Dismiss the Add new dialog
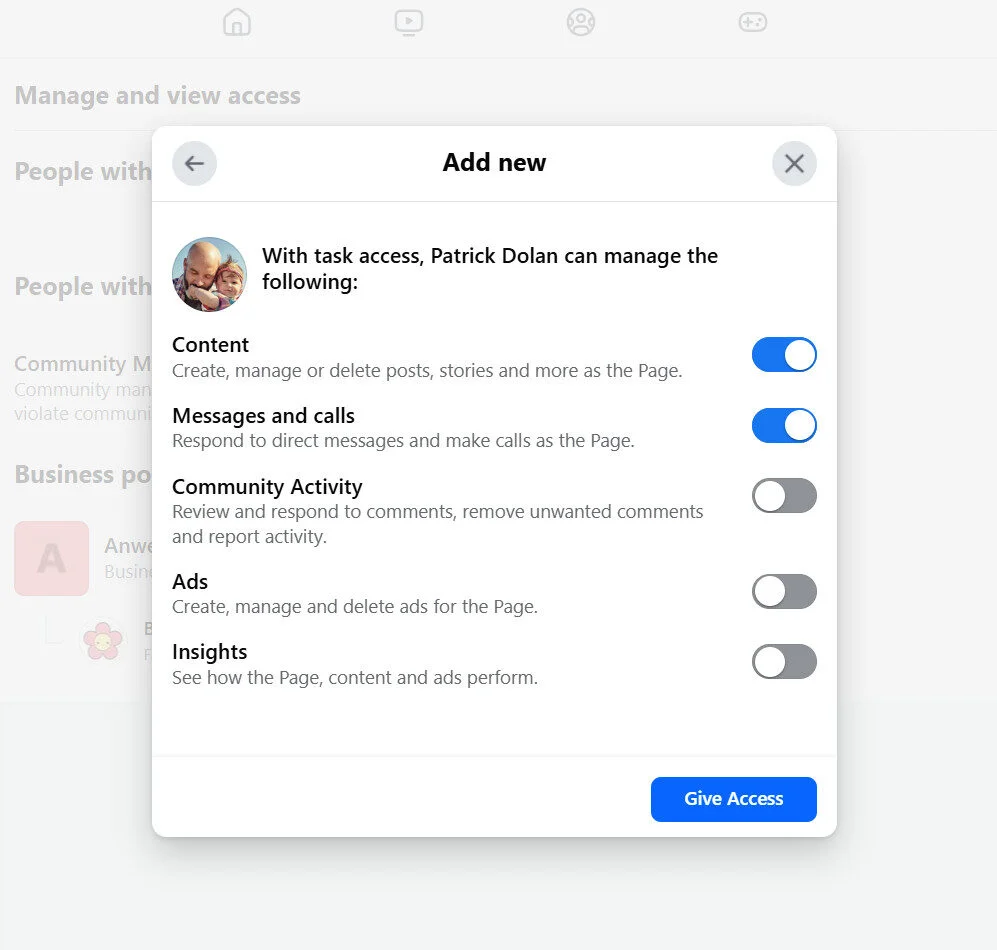Screen dimensions: 997x950 point(794,163)
